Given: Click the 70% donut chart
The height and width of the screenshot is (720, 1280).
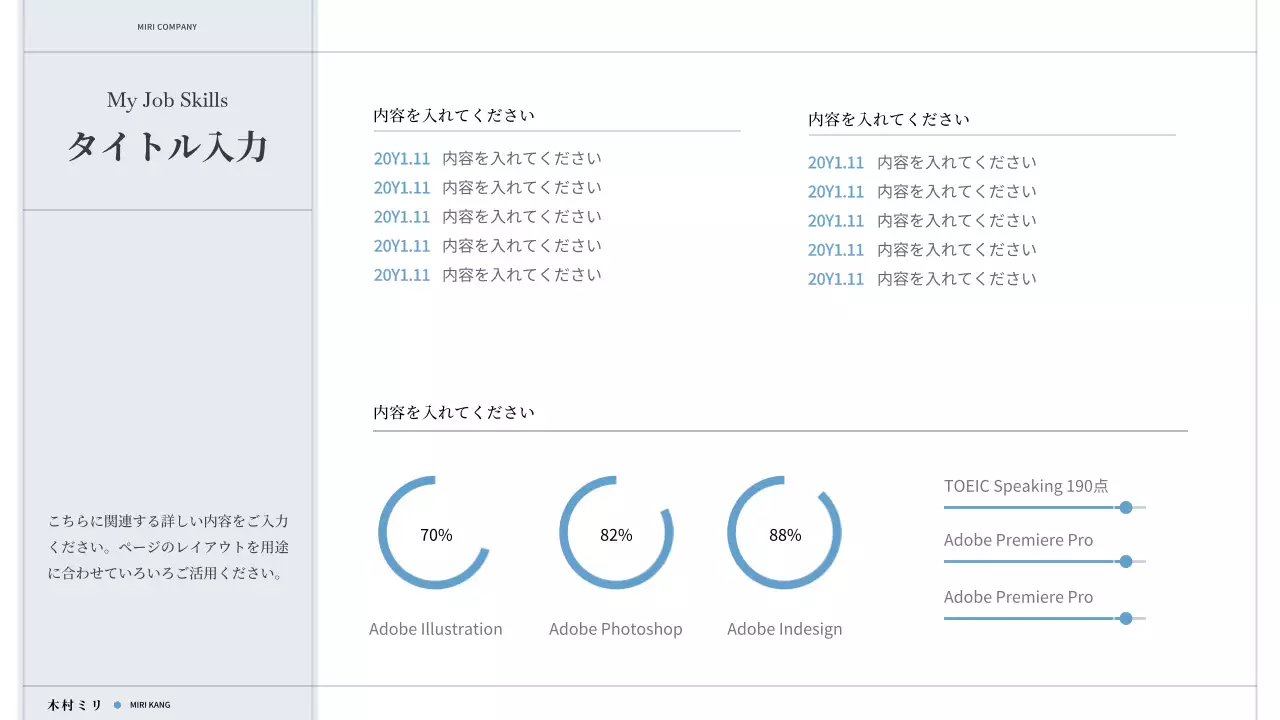Looking at the screenshot, I should [435, 533].
